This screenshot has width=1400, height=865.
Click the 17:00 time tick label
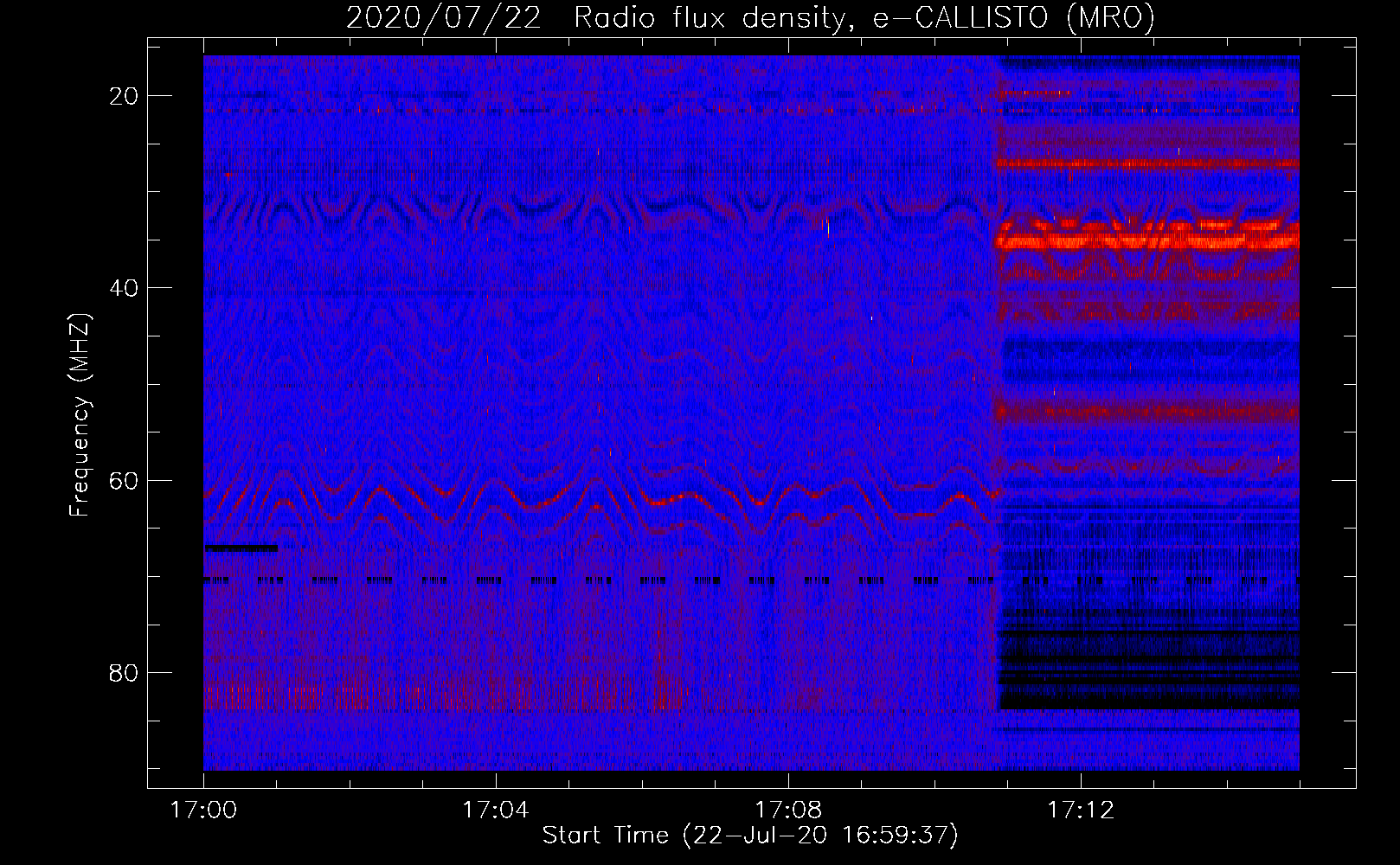tap(203, 811)
